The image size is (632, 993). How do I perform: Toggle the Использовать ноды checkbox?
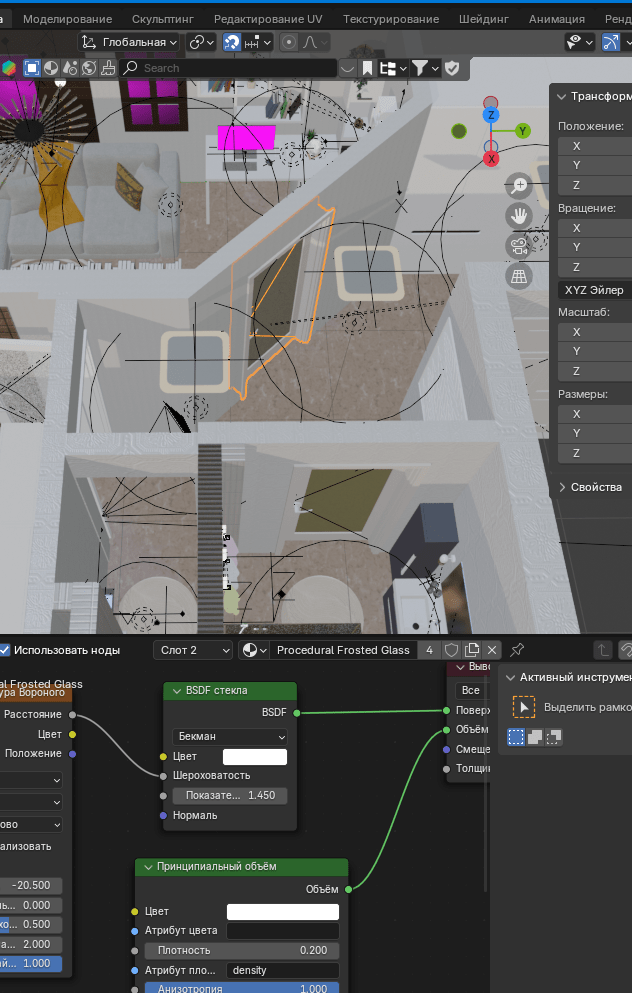tap(4, 650)
